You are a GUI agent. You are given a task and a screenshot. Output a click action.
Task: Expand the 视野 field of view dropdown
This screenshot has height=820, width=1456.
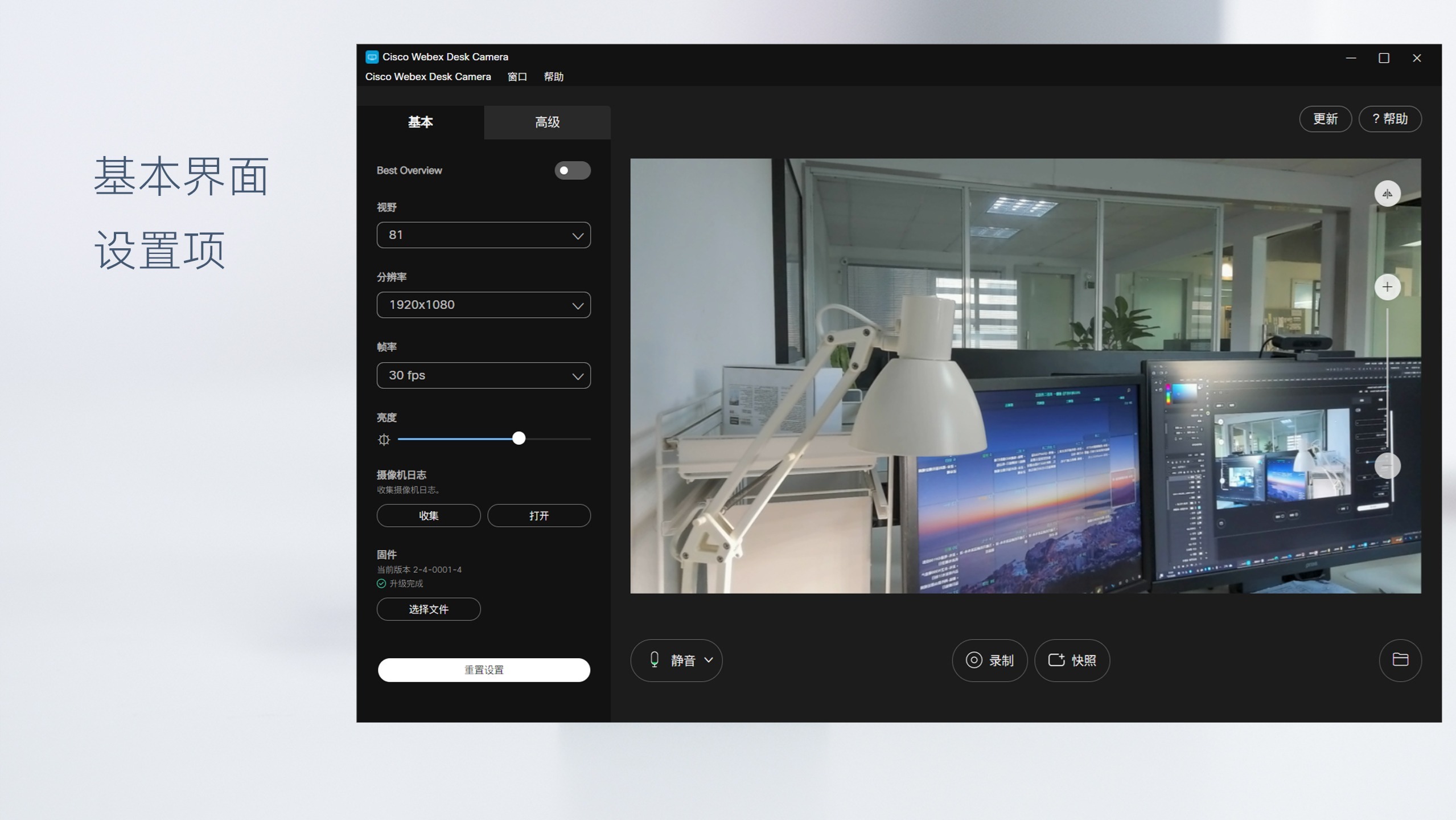(483, 235)
